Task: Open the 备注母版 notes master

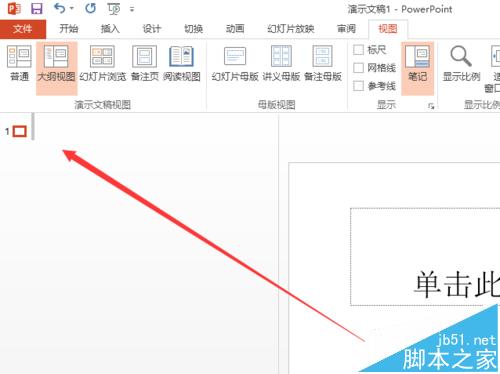Action: tap(323, 63)
